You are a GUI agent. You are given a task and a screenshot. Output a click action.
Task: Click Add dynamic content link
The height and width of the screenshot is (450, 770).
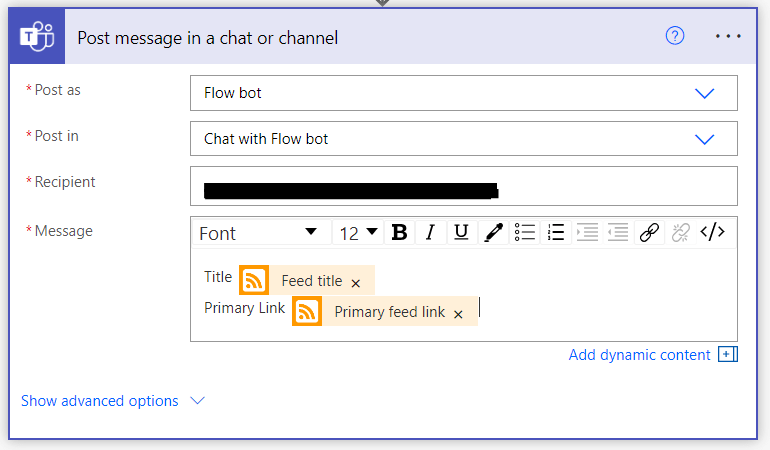pyautogui.click(x=640, y=355)
